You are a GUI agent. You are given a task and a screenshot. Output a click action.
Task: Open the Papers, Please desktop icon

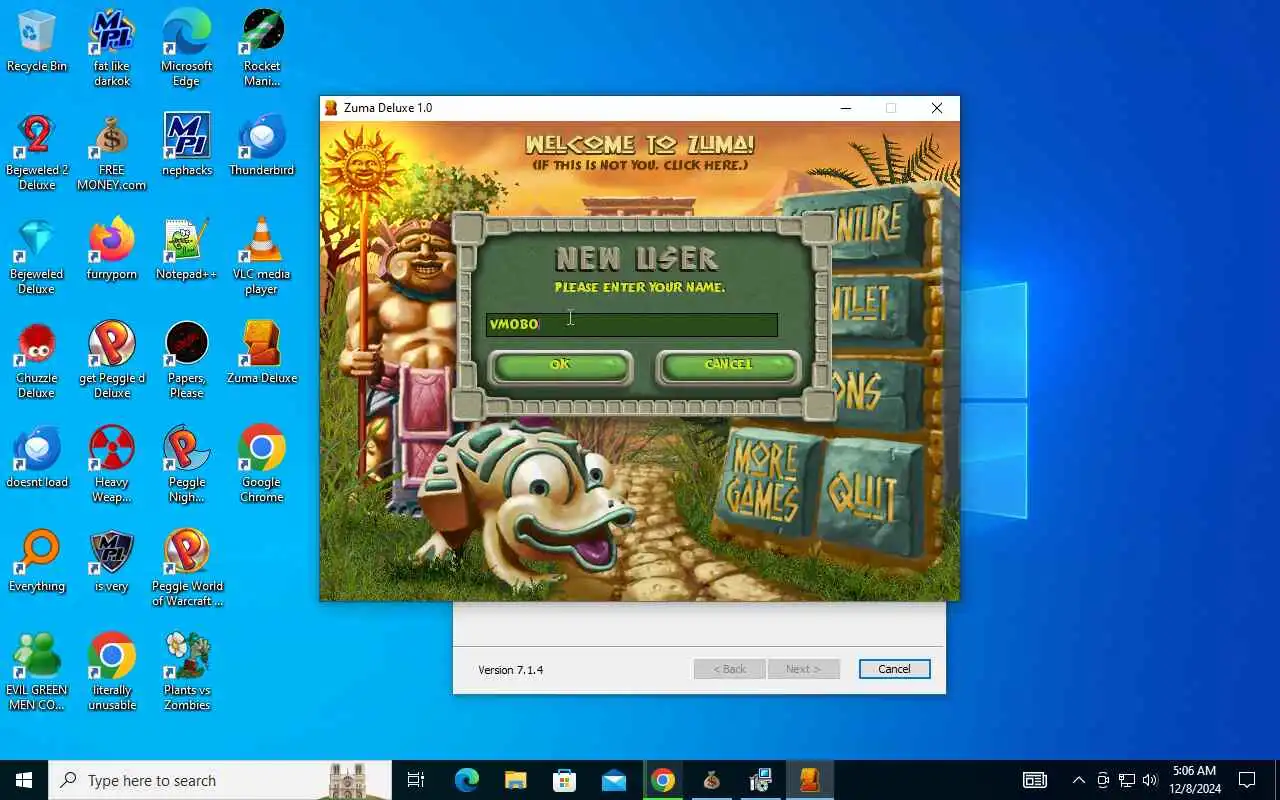coord(187,360)
